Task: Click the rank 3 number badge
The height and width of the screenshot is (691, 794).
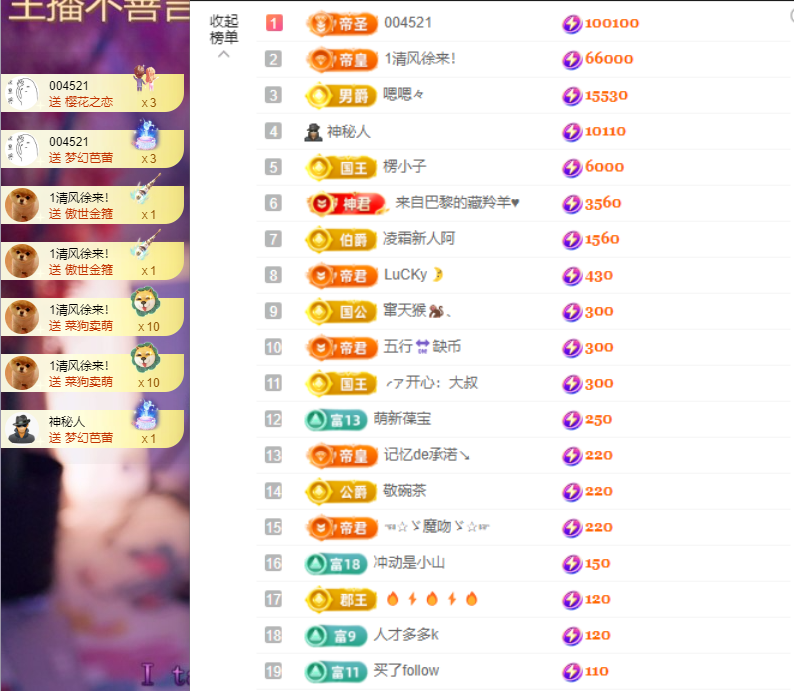Action: pyautogui.click(x=273, y=95)
